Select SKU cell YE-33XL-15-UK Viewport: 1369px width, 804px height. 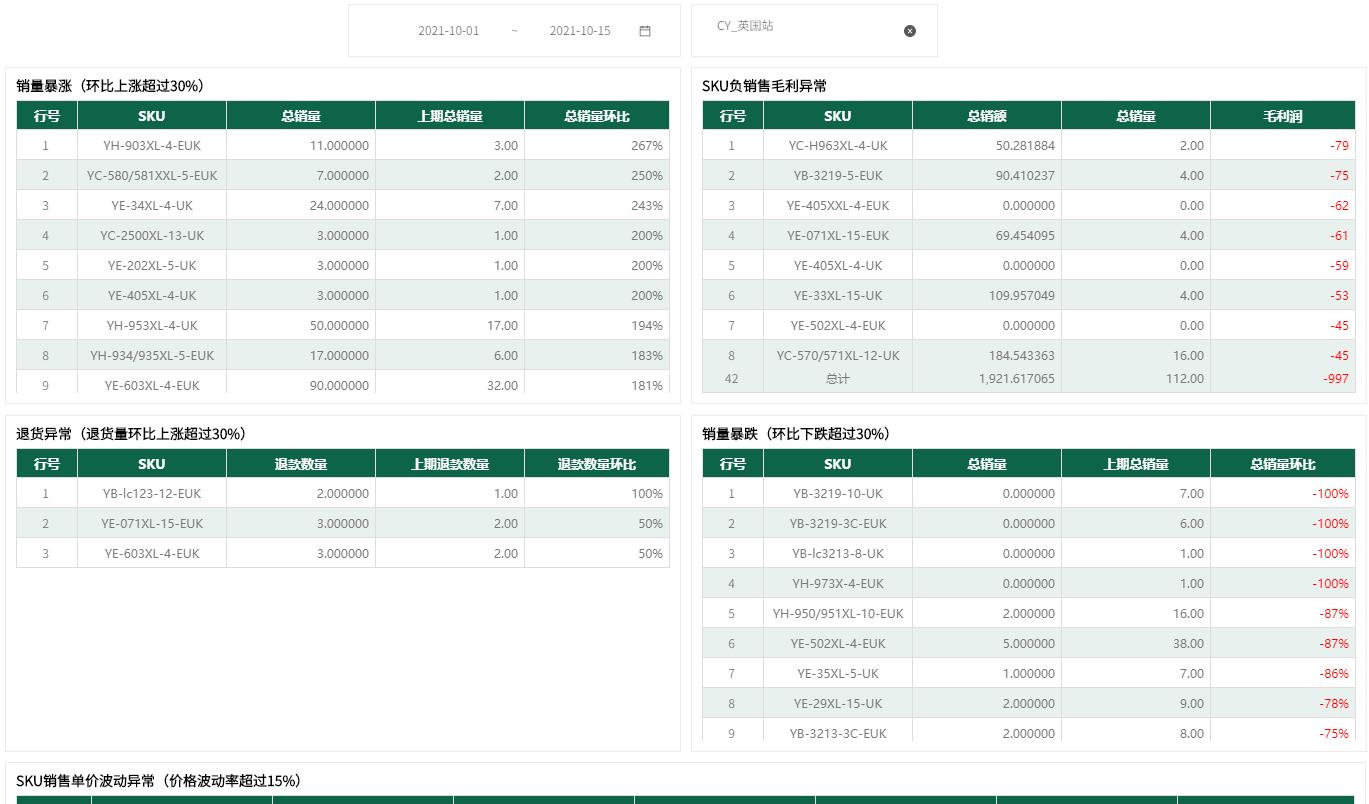838,296
